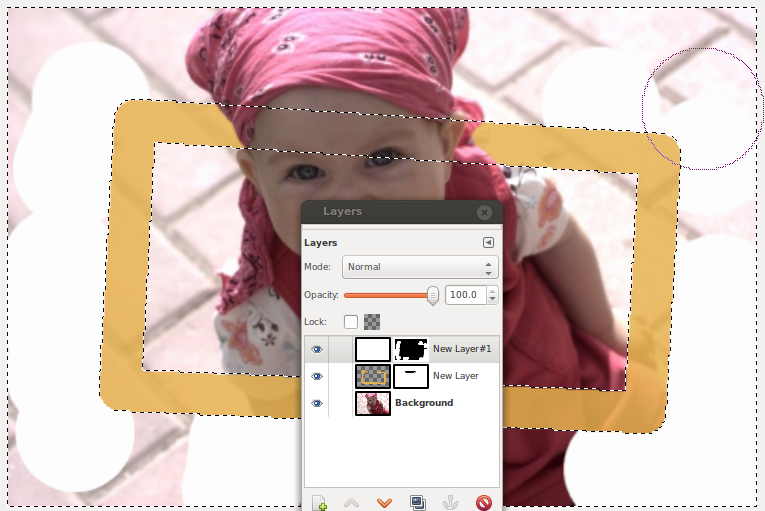Enable the lock pixels checkbox

pos(351,322)
